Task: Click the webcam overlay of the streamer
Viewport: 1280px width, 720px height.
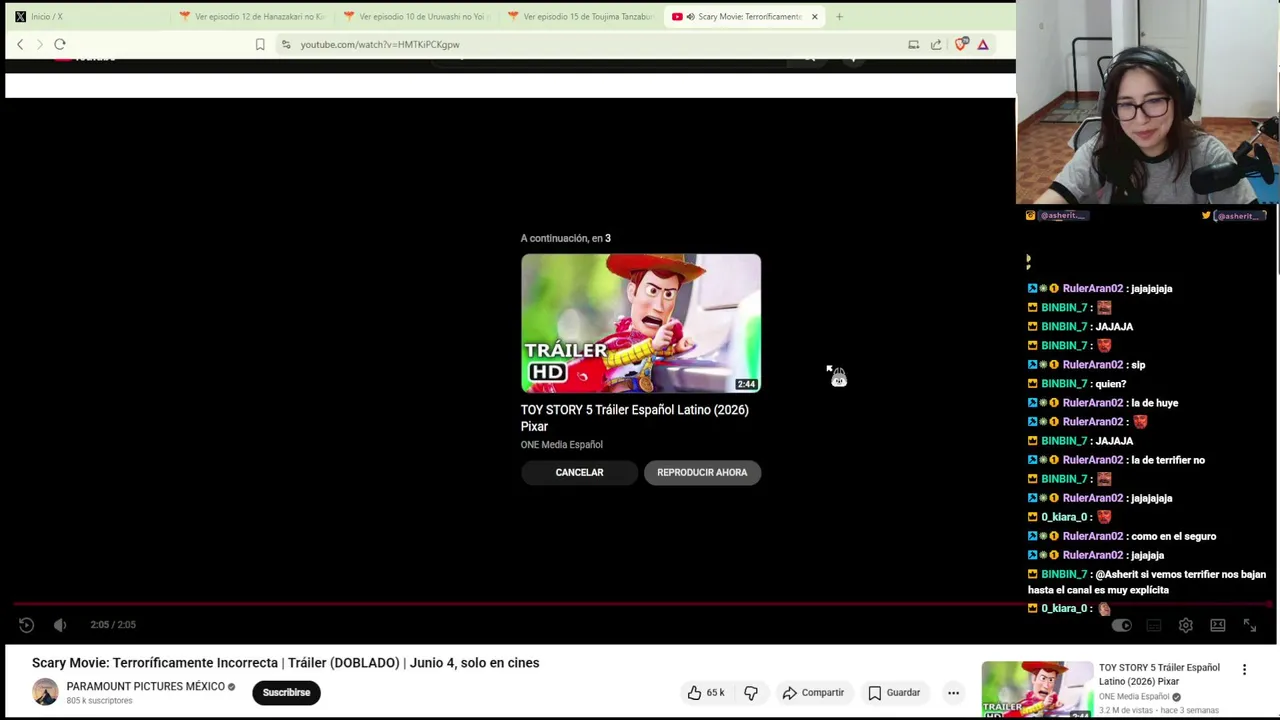Action: (x=1147, y=102)
